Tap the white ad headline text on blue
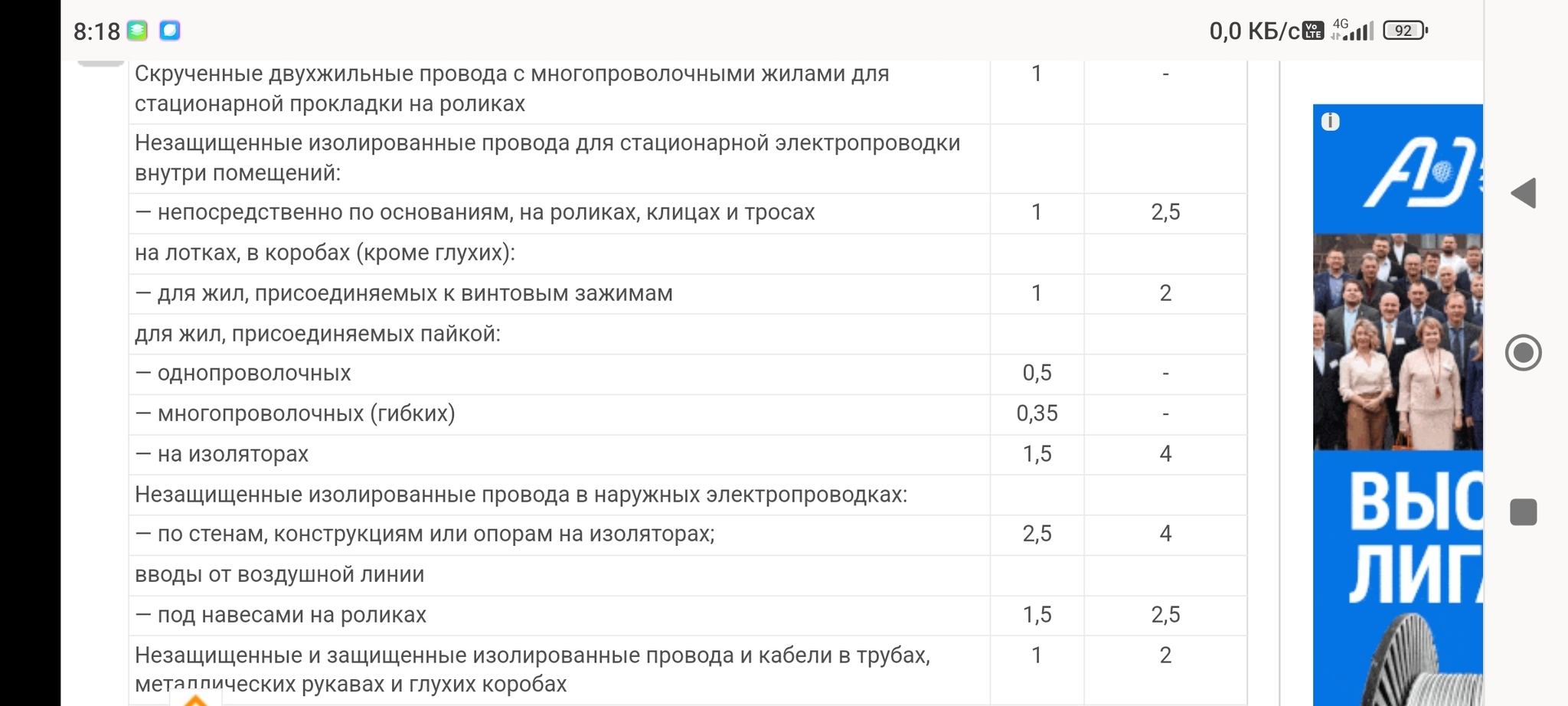Image resolution: width=1568 pixels, height=706 pixels. click(x=1416, y=537)
